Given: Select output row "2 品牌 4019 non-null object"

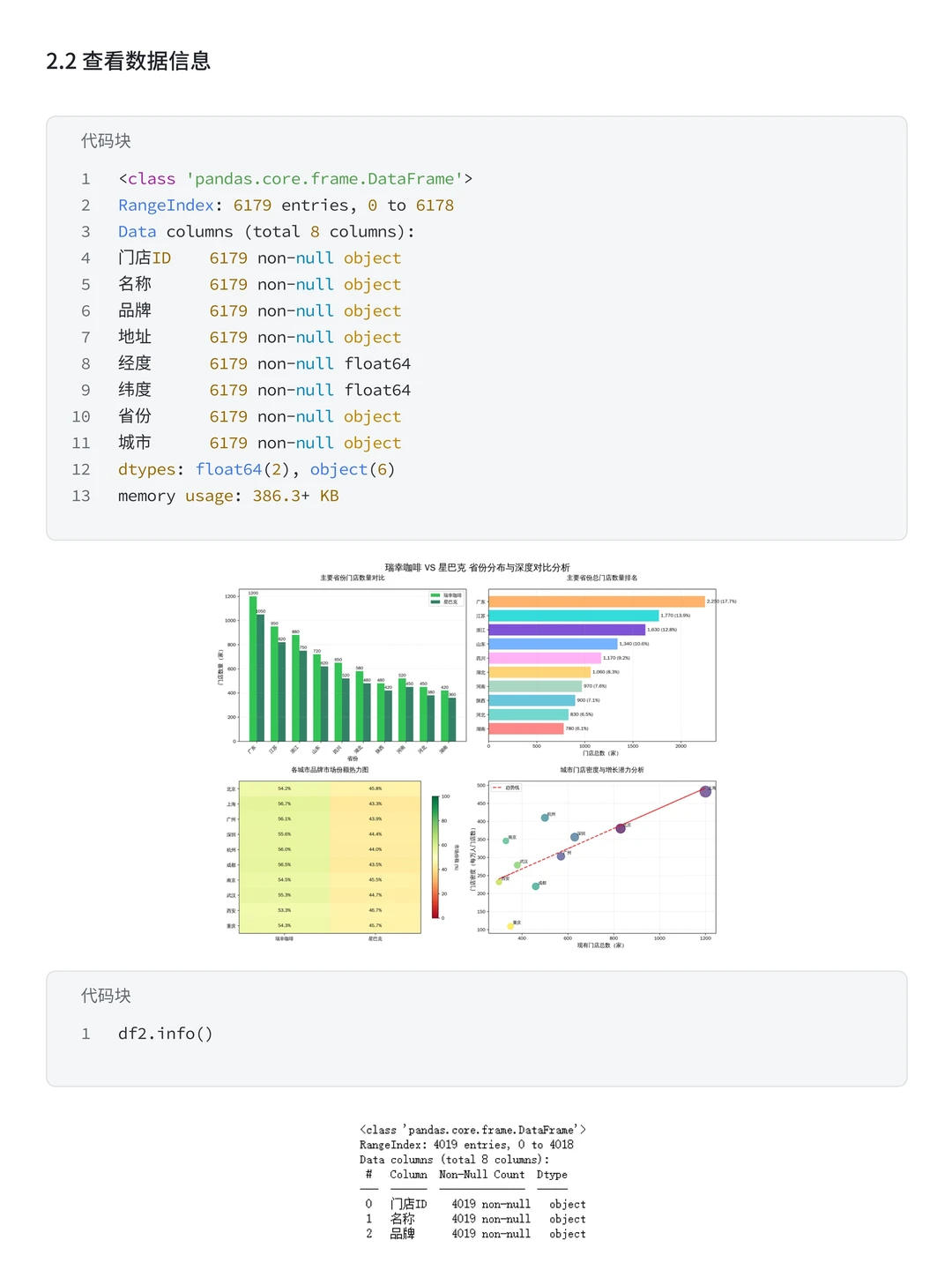Looking at the screenshot, I should point(475,1234).
